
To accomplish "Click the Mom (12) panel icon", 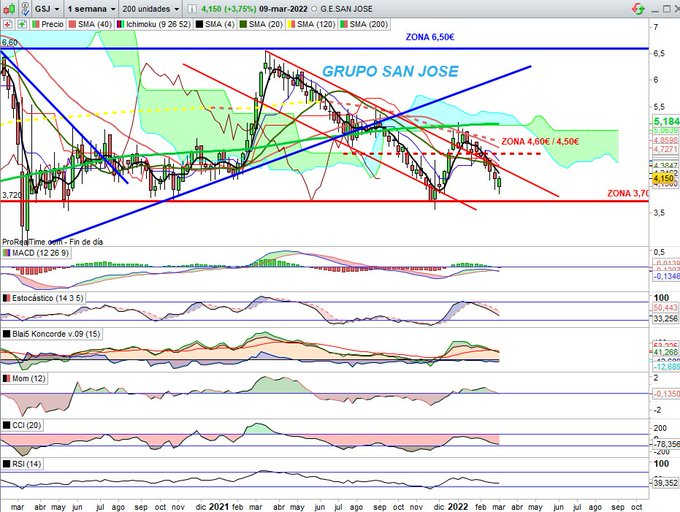I will (x=7, y=378).
